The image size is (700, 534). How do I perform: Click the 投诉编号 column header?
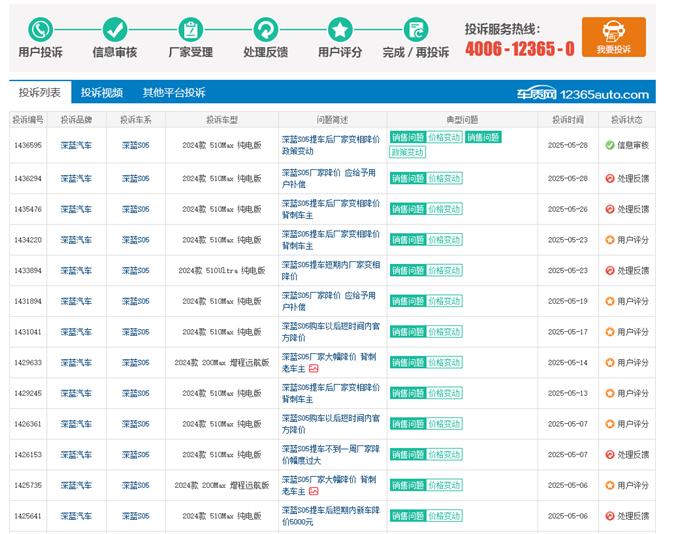click(28, 120)
